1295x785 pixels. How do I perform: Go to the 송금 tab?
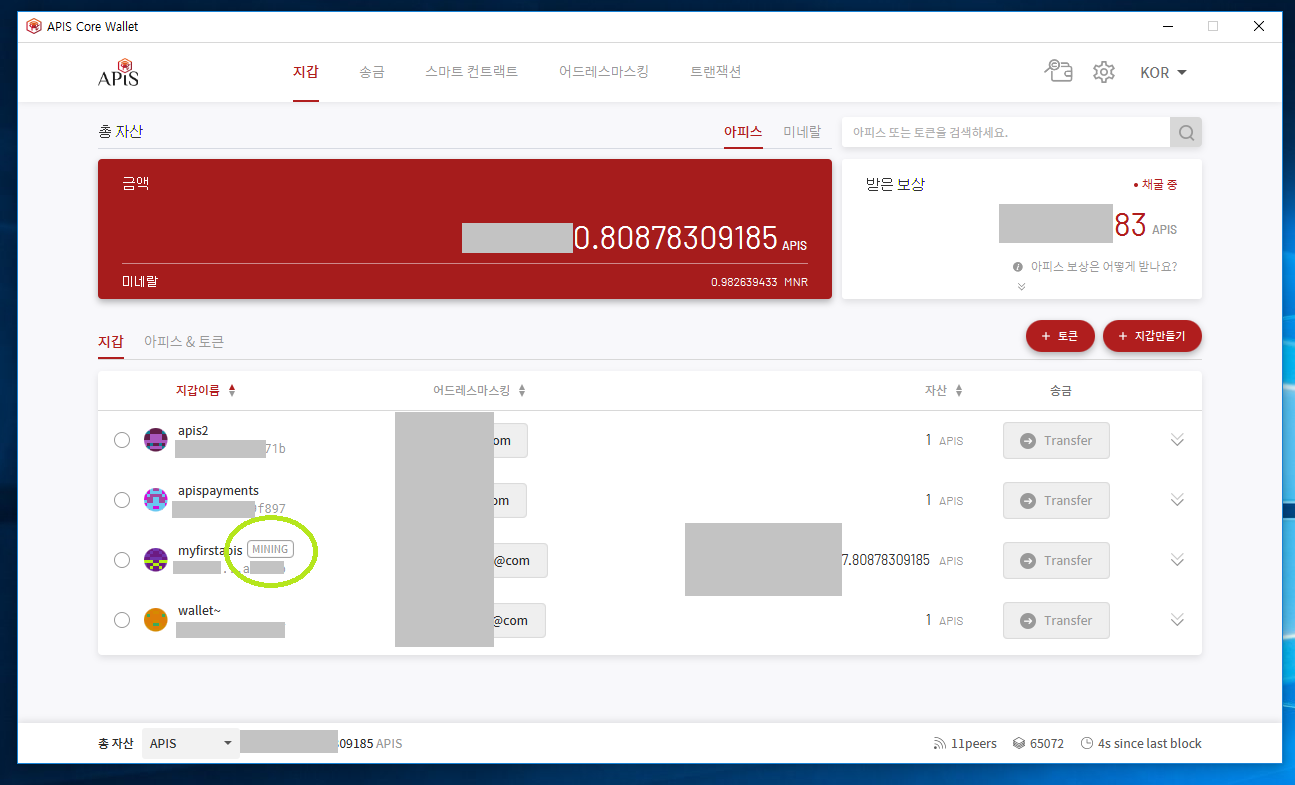[x=372, y=72]
